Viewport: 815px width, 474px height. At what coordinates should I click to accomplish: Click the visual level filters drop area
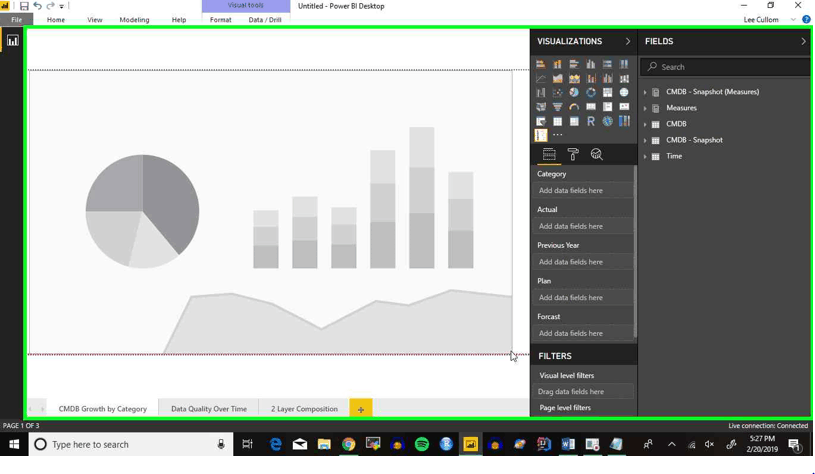pos(583,392)
